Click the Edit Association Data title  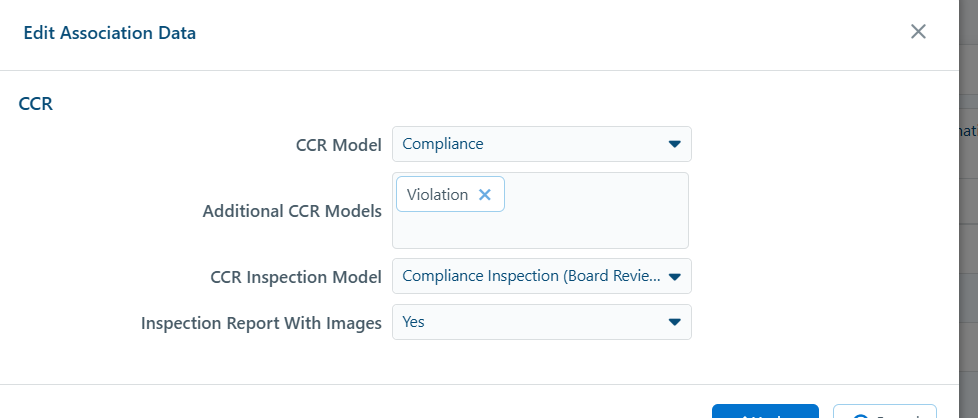point(110,33)
